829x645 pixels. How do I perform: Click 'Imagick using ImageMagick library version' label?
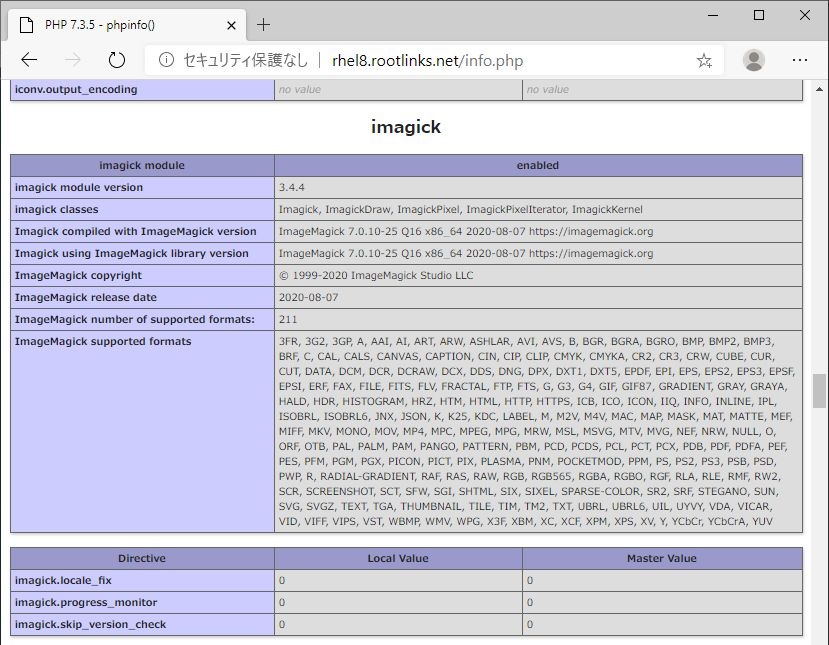point(132,254)
